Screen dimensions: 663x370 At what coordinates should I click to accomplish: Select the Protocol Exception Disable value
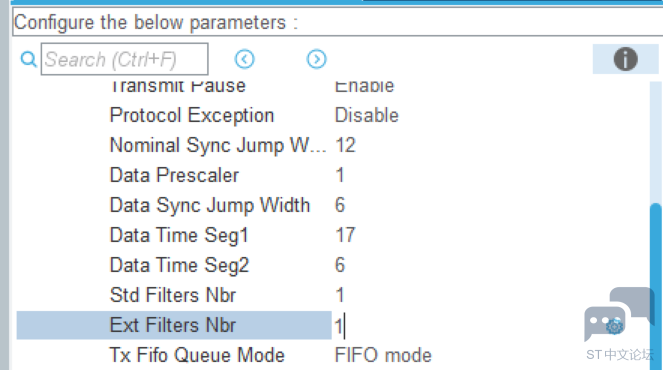click(x=367, y=115)
